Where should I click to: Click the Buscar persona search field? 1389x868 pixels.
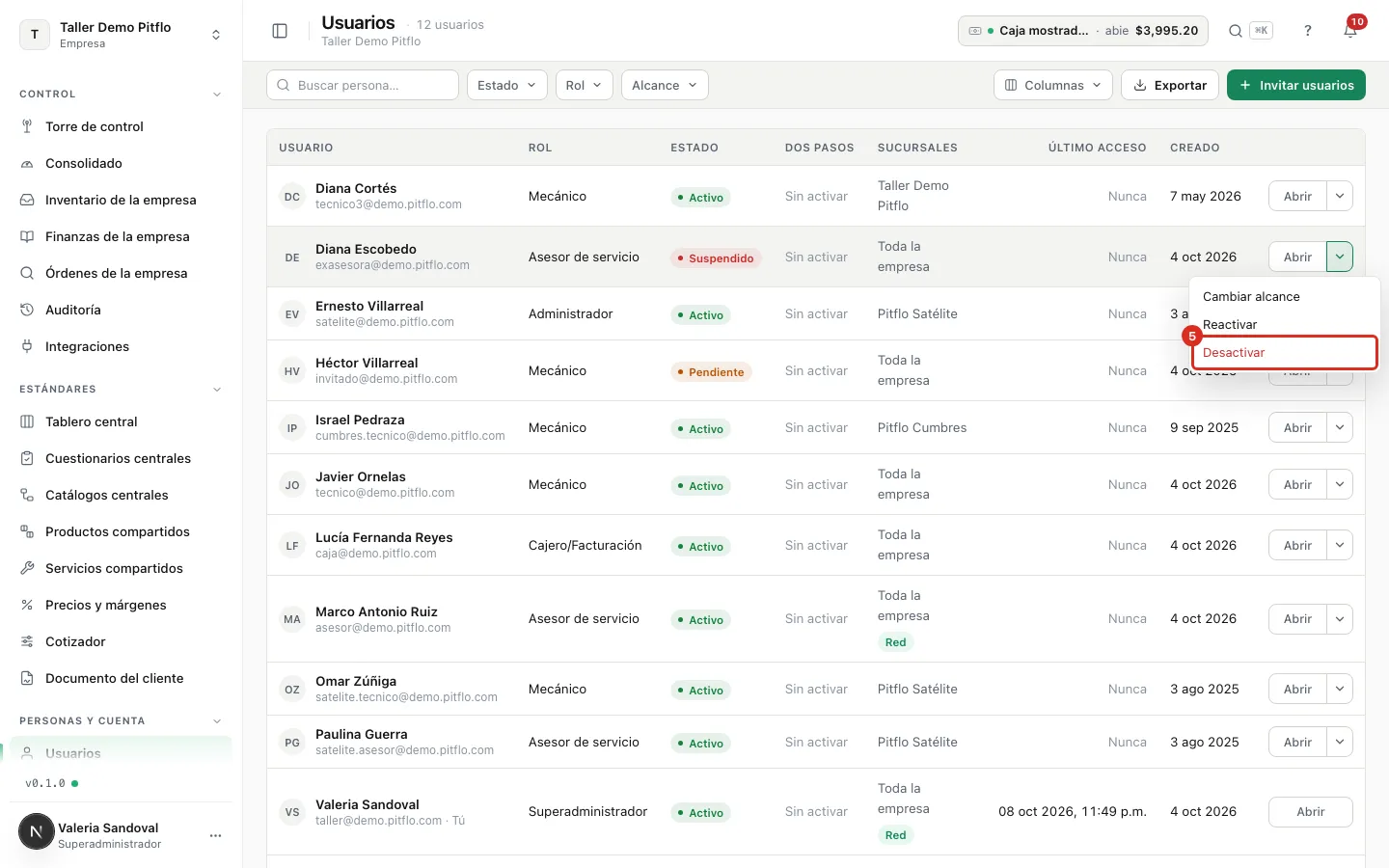click(x=363, y=85)
